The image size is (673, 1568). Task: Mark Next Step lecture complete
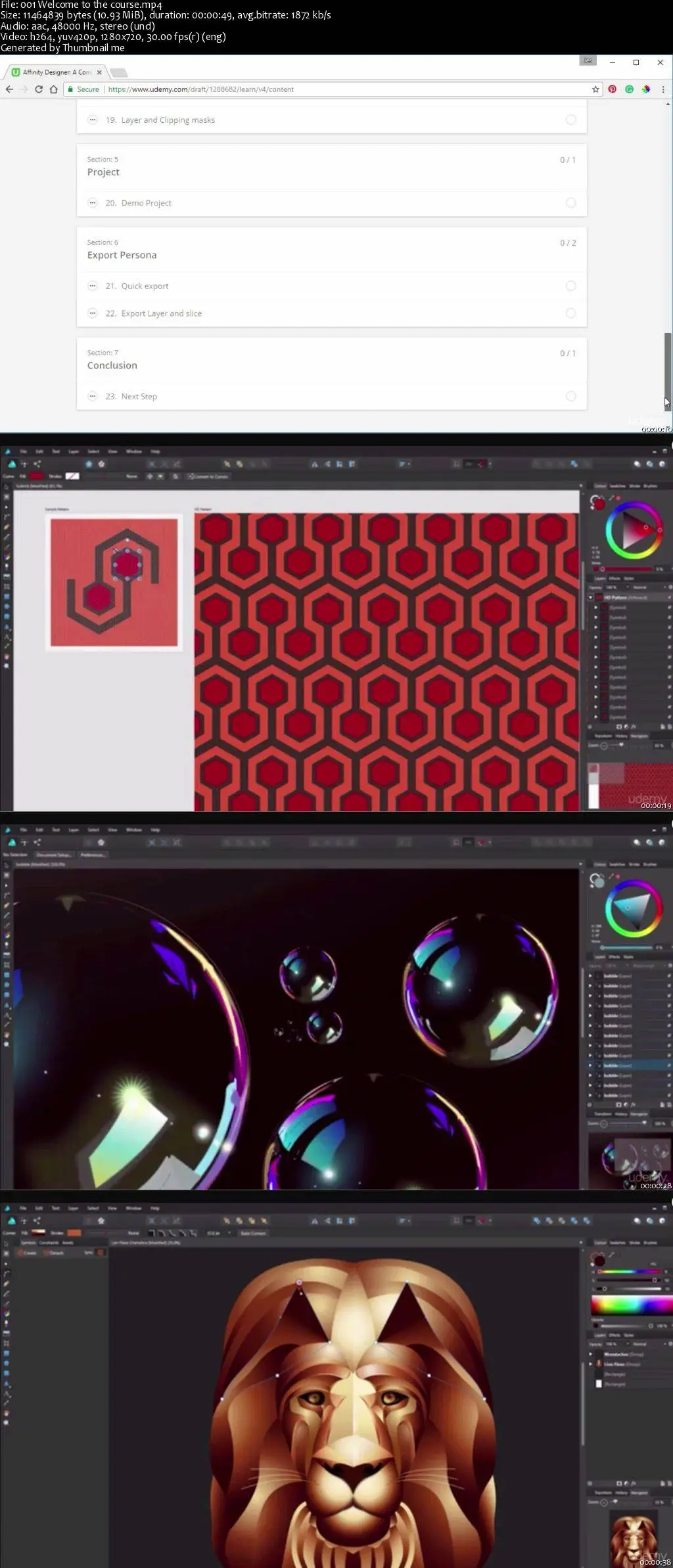571,396
